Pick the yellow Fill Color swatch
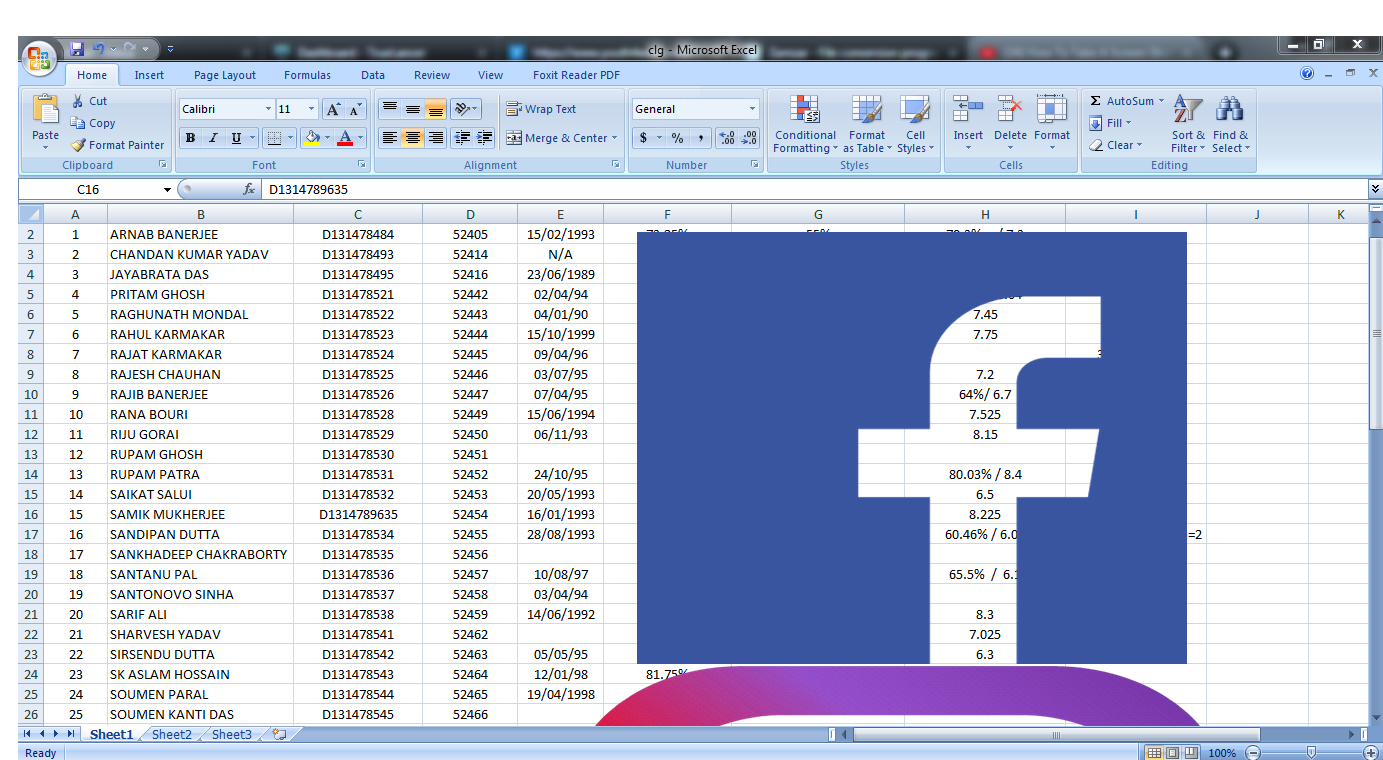1383x760 pixels. (312, 138)
